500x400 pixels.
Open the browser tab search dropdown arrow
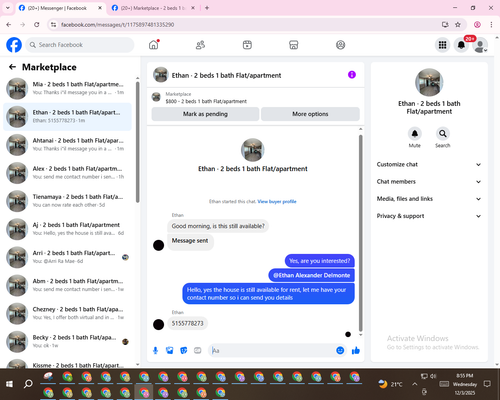point(8,8)
